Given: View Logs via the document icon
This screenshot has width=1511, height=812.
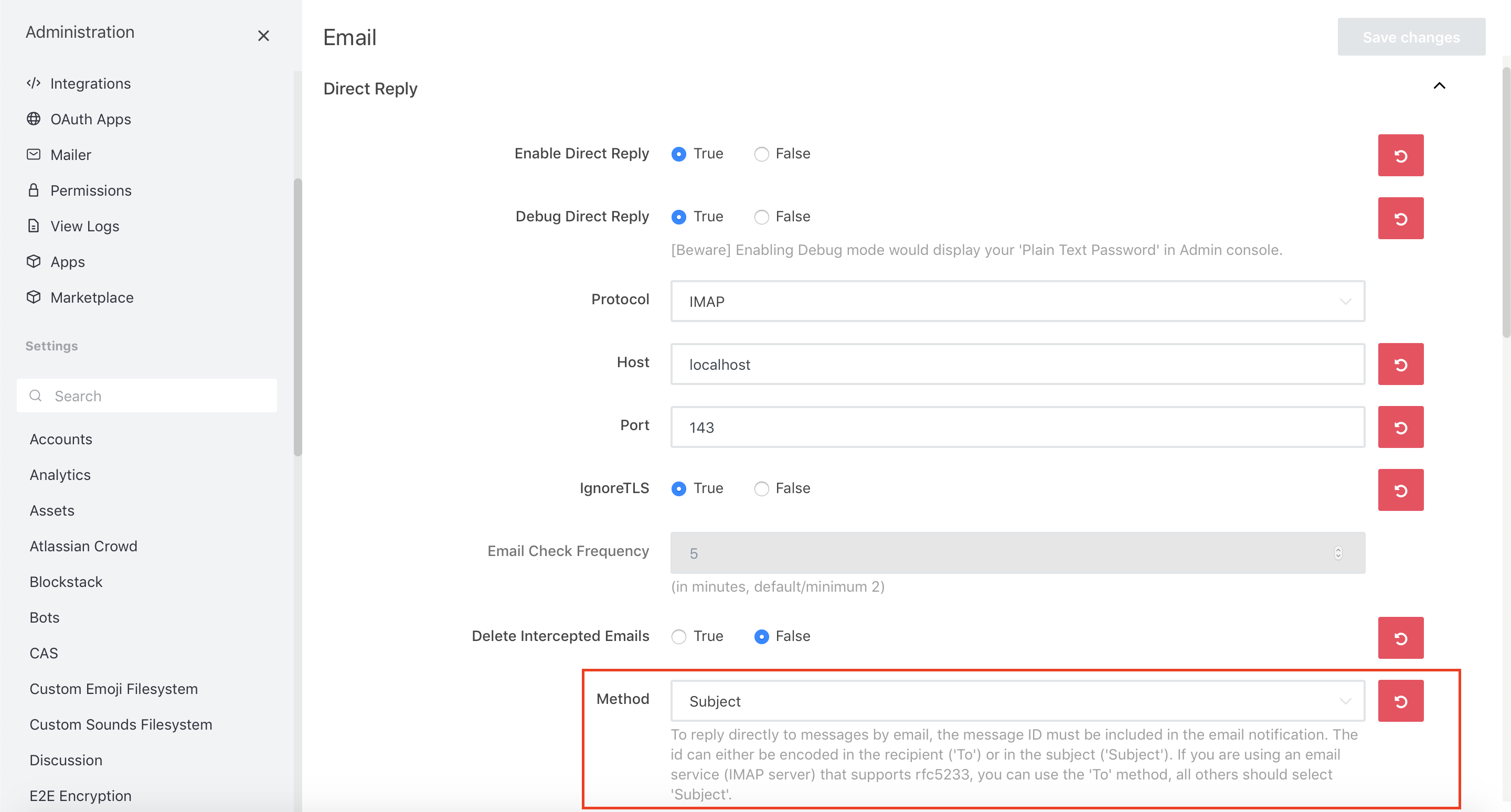Looking at the screenshot, I should pos(34,226).
